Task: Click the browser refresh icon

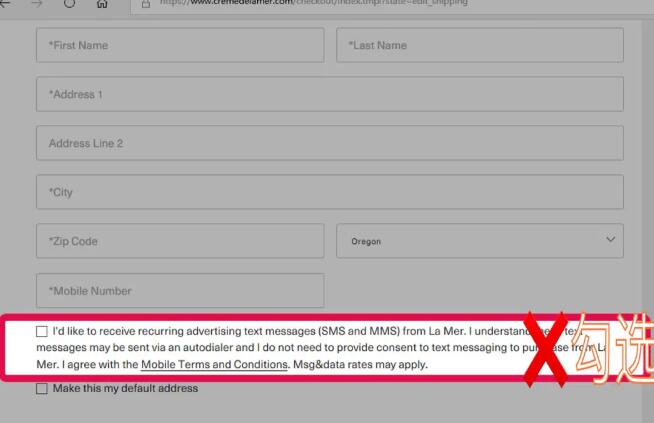Action: [69, 3]
